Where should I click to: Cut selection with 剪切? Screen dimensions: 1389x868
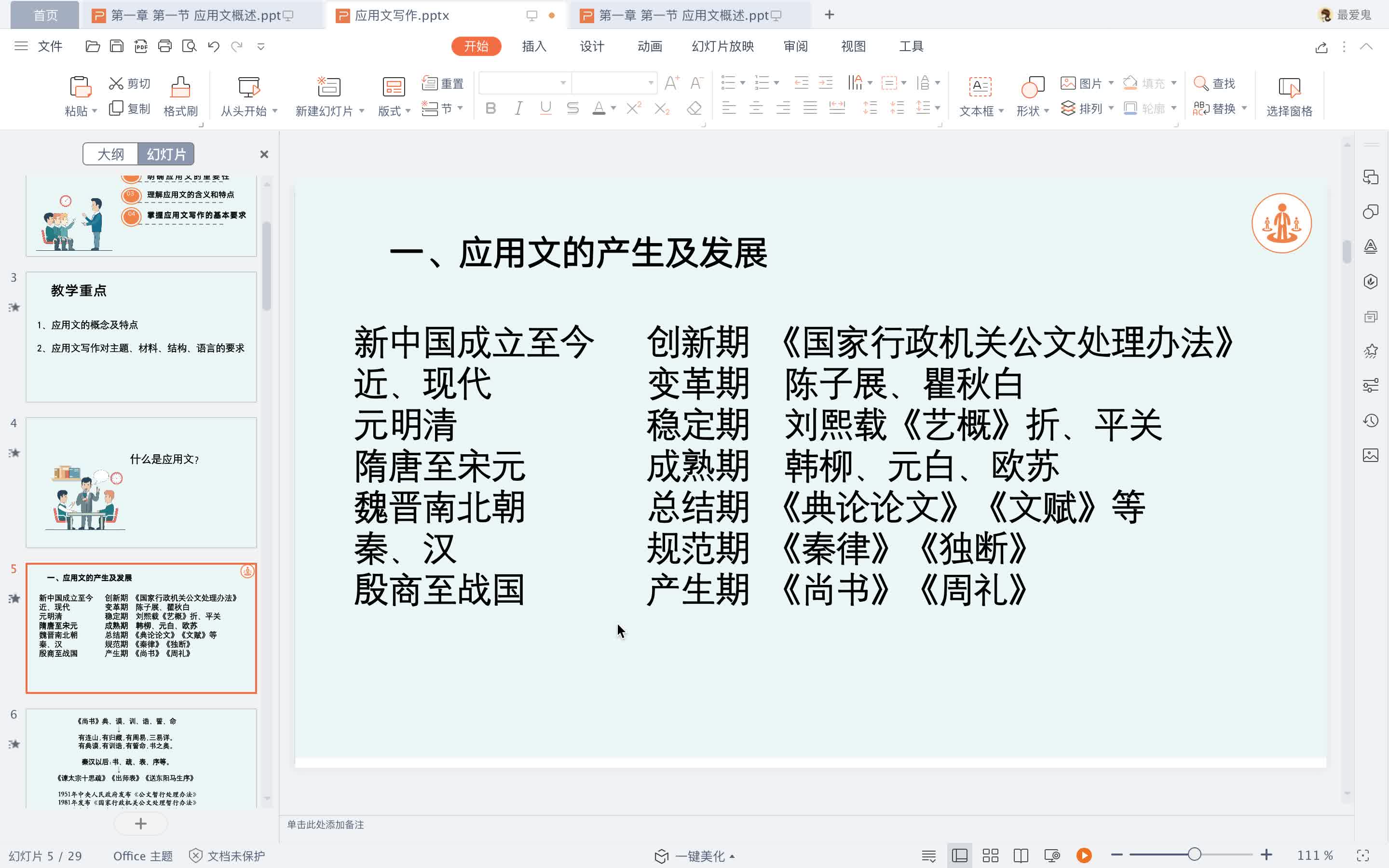click(x=130, y=84)
